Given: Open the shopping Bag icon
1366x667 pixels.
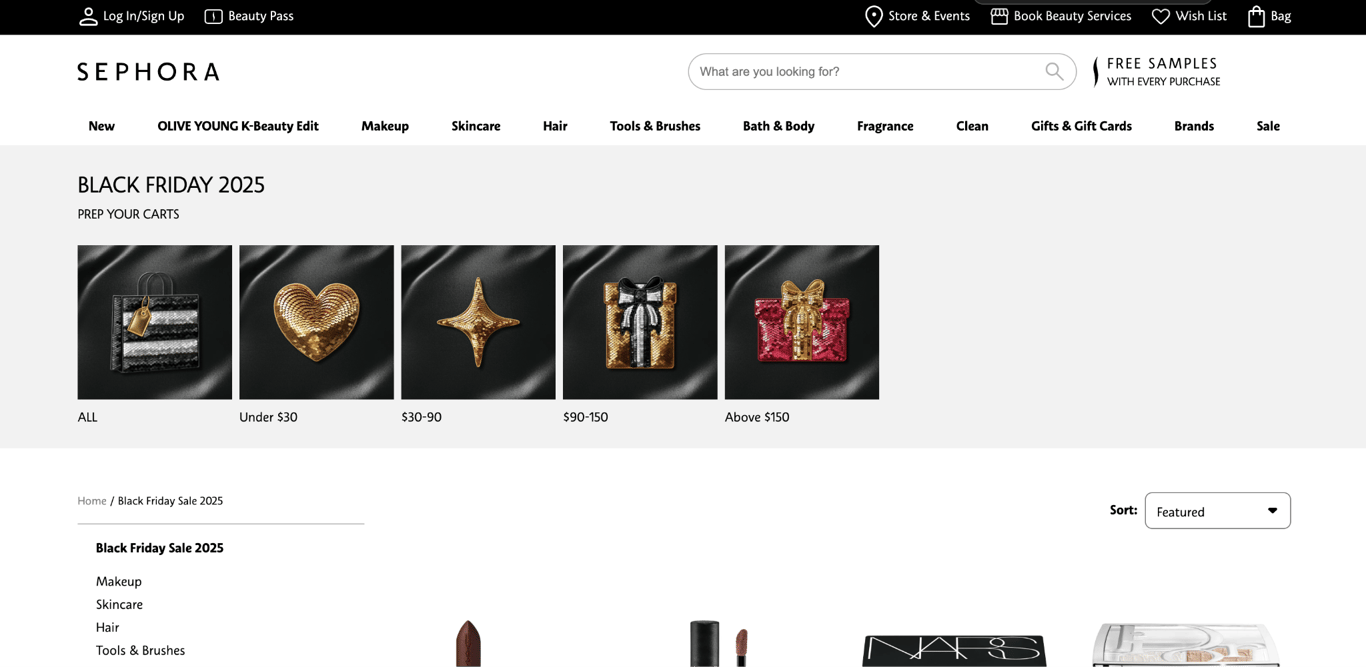Looking at the screenshot, I should [x=1257, y=16].
